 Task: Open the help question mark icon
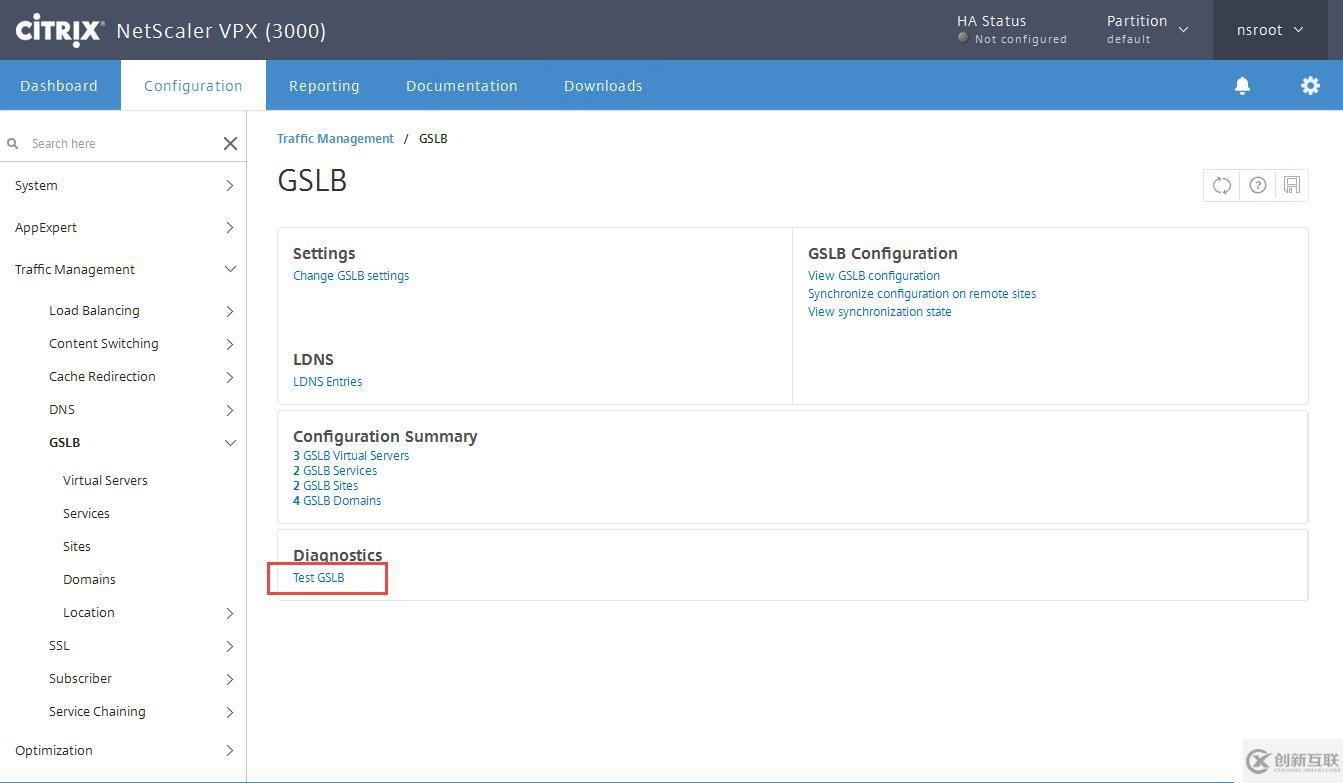pos(1258,185)
